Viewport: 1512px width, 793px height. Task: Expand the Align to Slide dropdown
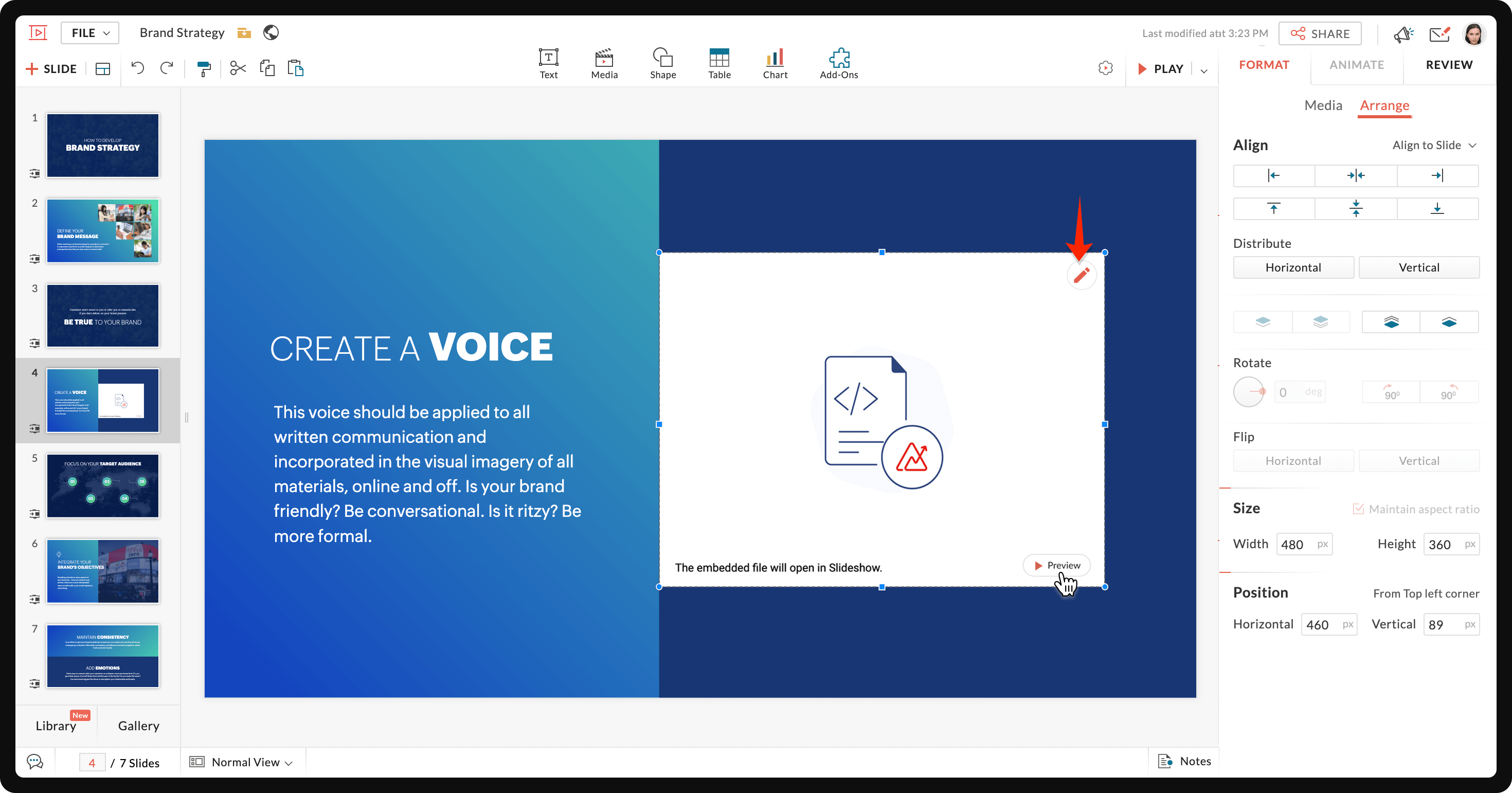tap(1433, 145)
